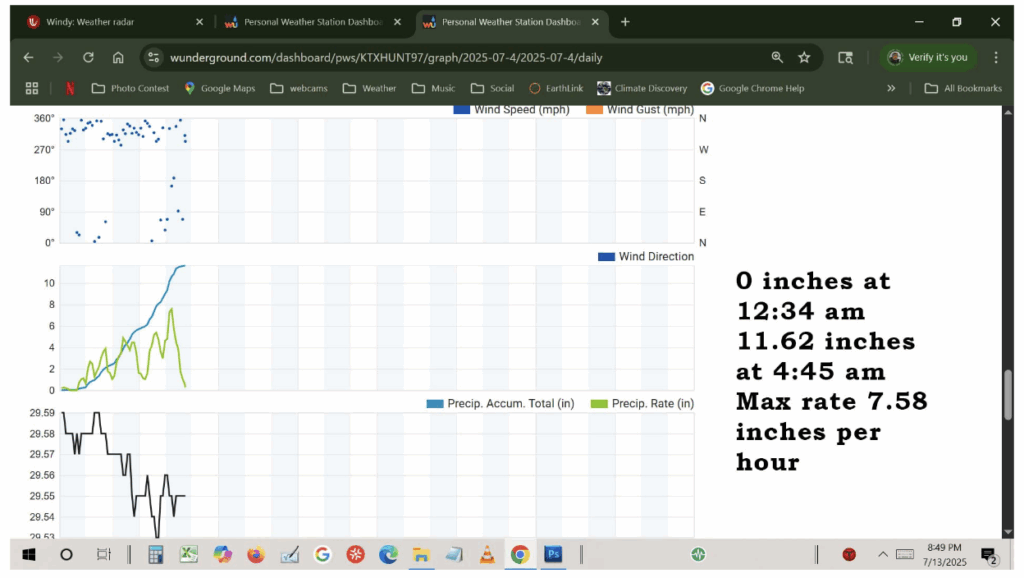Open the Netflix bookmark icon
The width and height of the screenshot is (1024, 578).
pos(70,88)
